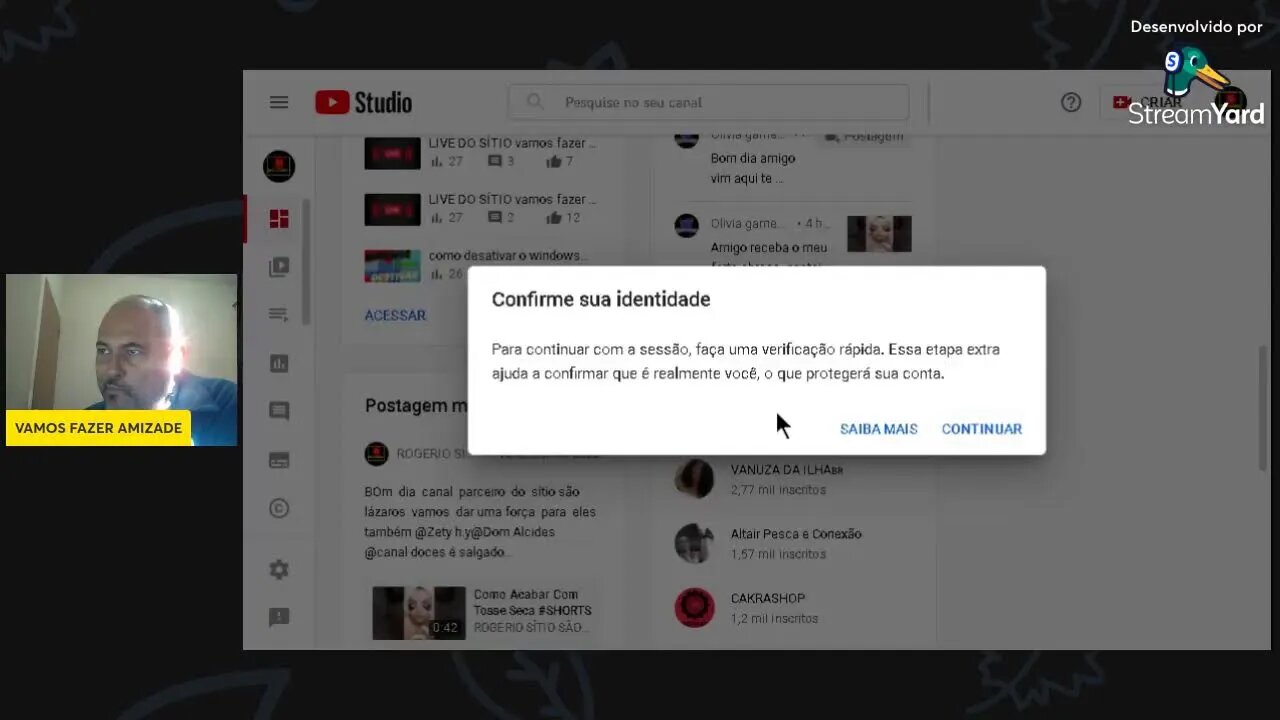Click the VANUZA DA ILHA subscriber avatar
The image size is (1280, 720).
[x=694, y=479]
